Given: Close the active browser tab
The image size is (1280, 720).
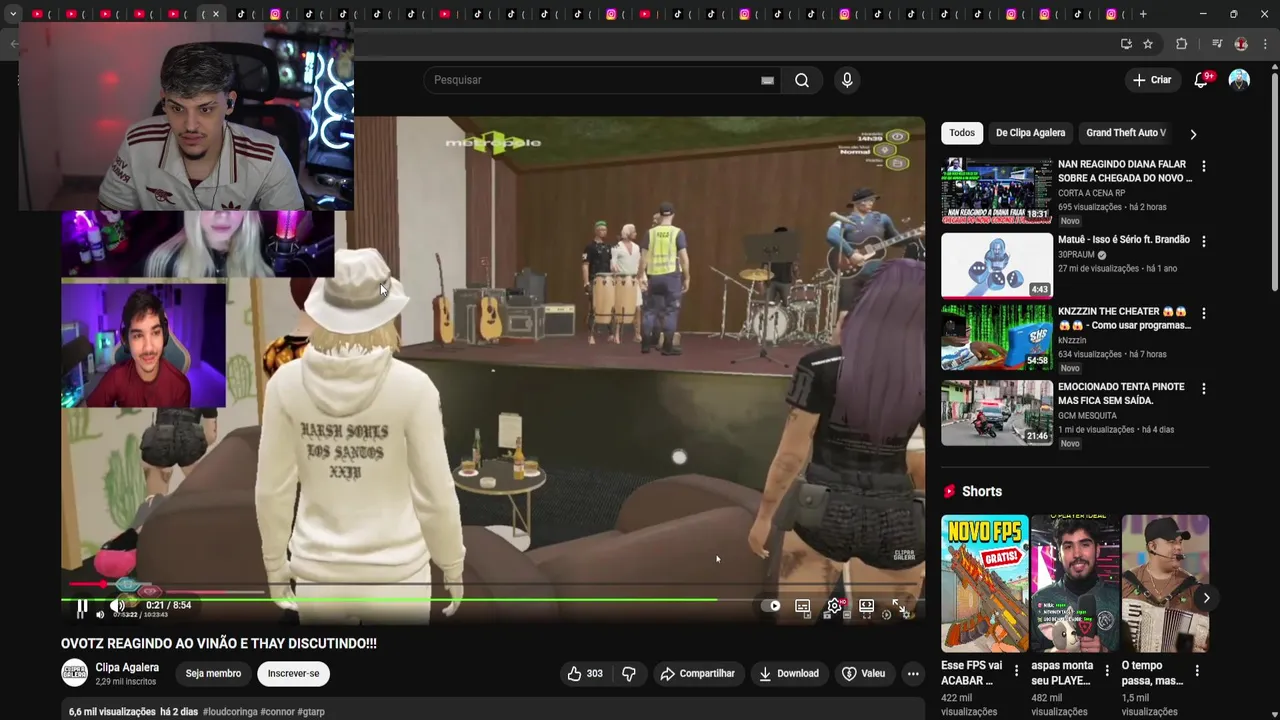Looking at the screenshot, I should coord(216,14).
